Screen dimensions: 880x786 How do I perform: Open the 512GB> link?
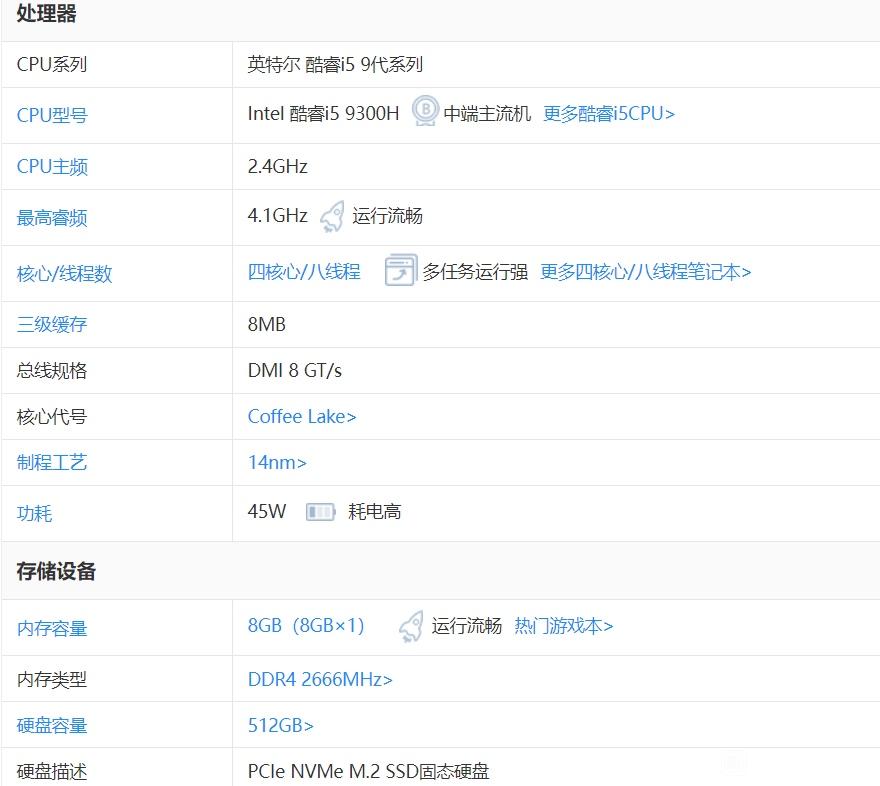pyautogui.click(x=281, y=725)
